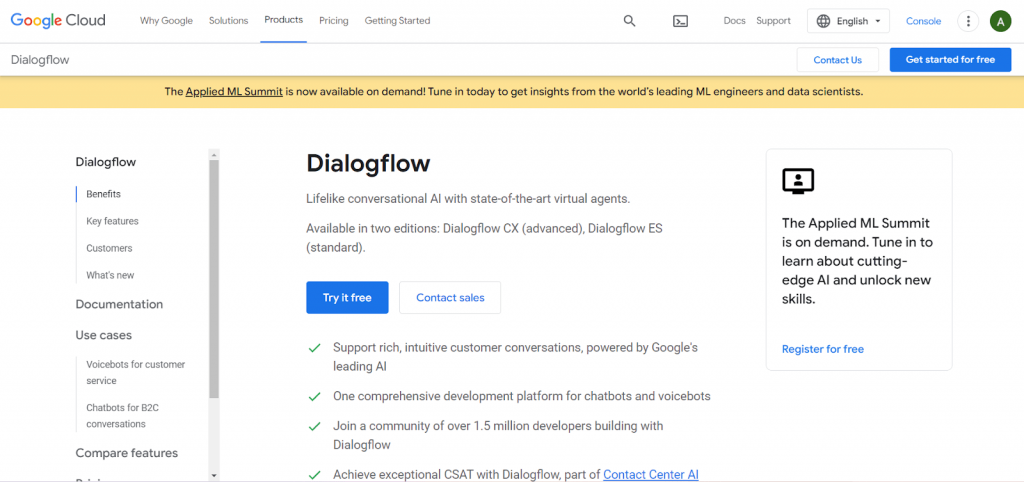Click the sidebar vertical scrollbar thumb

214,279
